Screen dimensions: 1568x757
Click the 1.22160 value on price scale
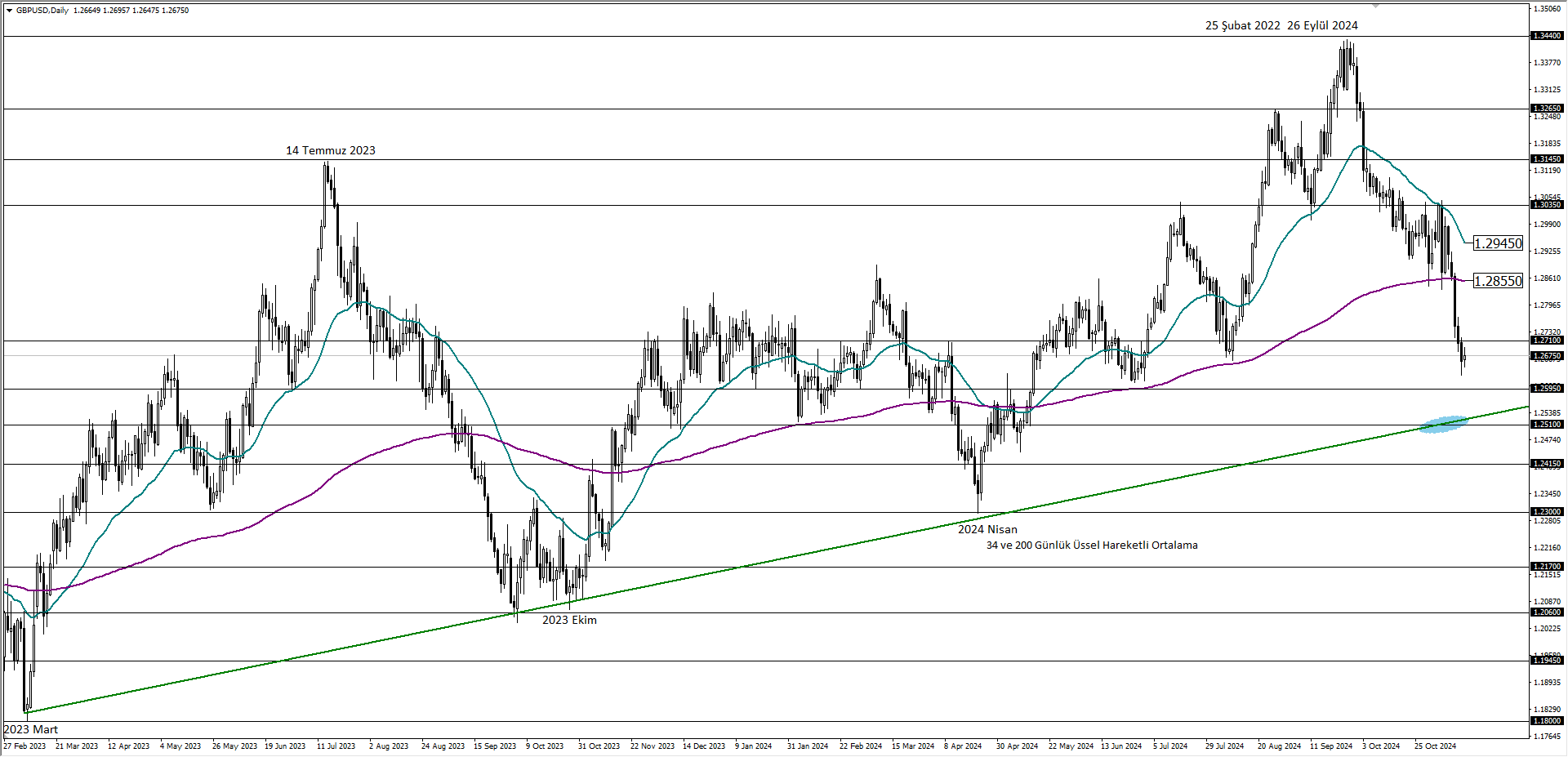click(1548, 548)
